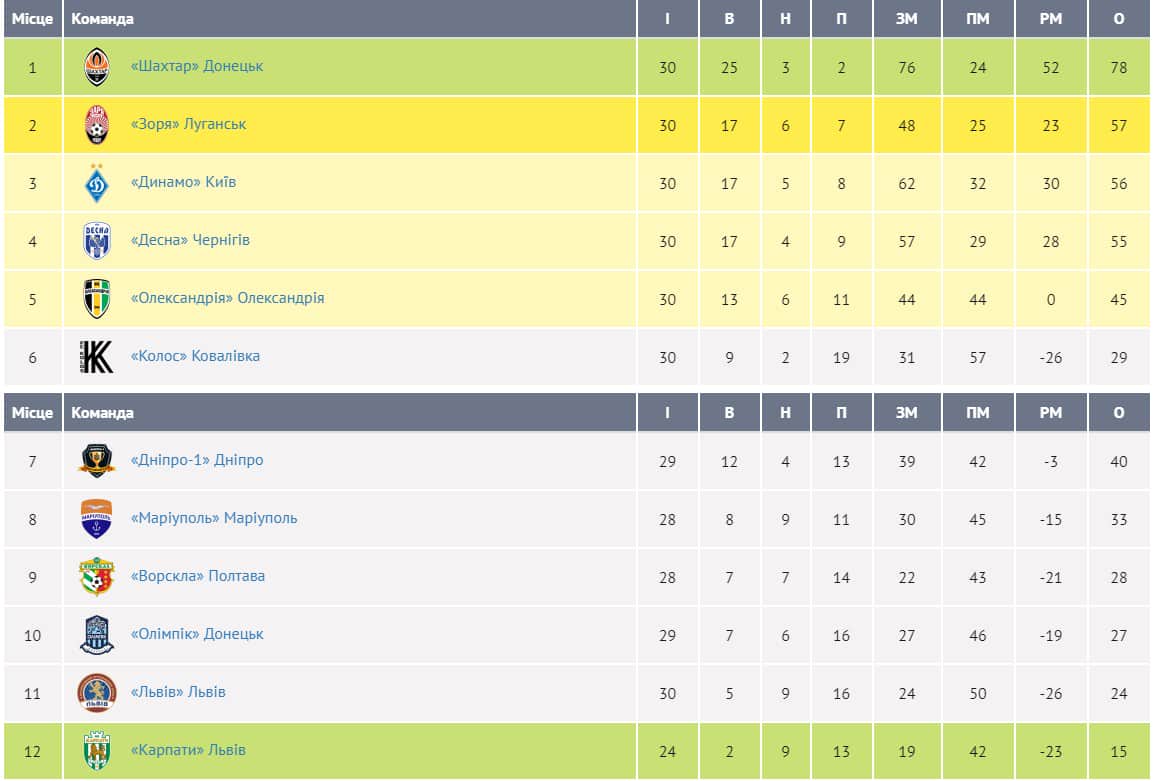Viewport: 1154px width, 781px height.
Task: Click Shakhtar's points value 78
Action: (x=1118, y=68)
